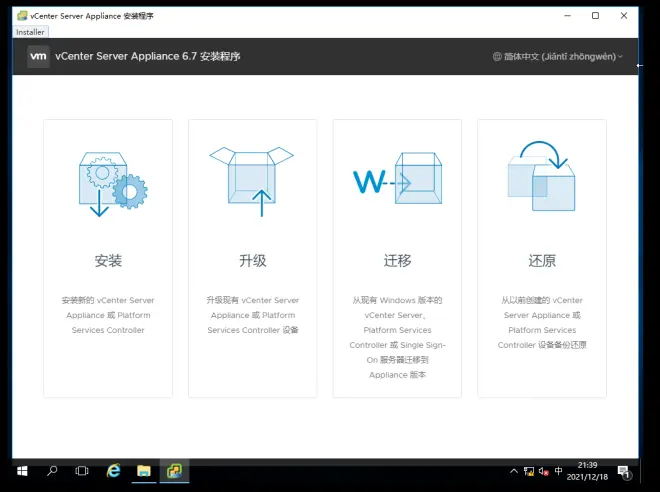Minimize the installer window

click(x=567, y=16)
